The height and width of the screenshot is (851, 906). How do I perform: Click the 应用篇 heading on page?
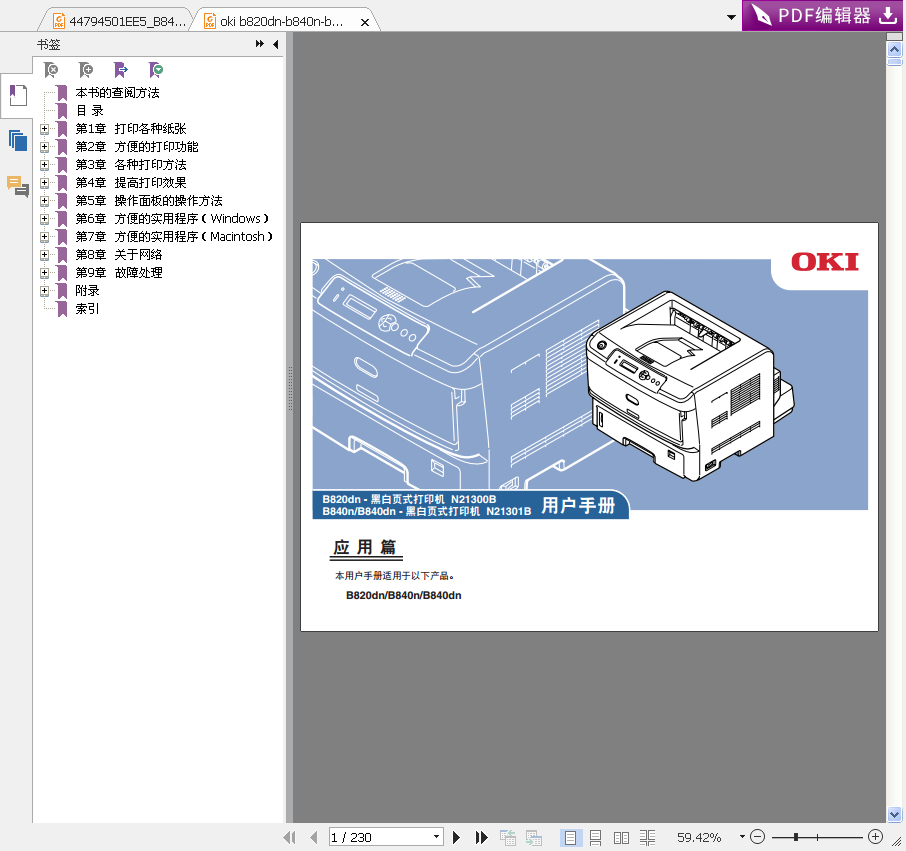tap(365, 547)
